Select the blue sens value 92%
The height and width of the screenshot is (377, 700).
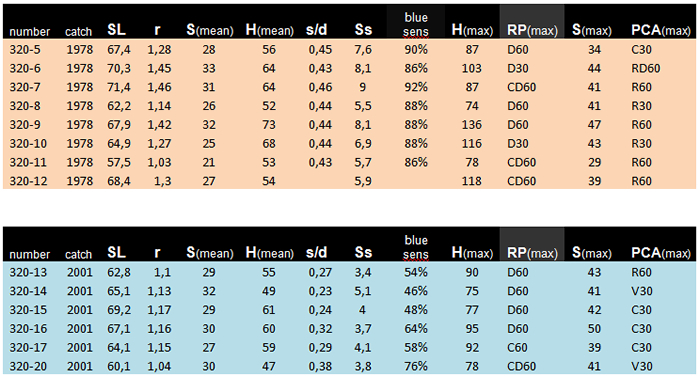(416, 87)
